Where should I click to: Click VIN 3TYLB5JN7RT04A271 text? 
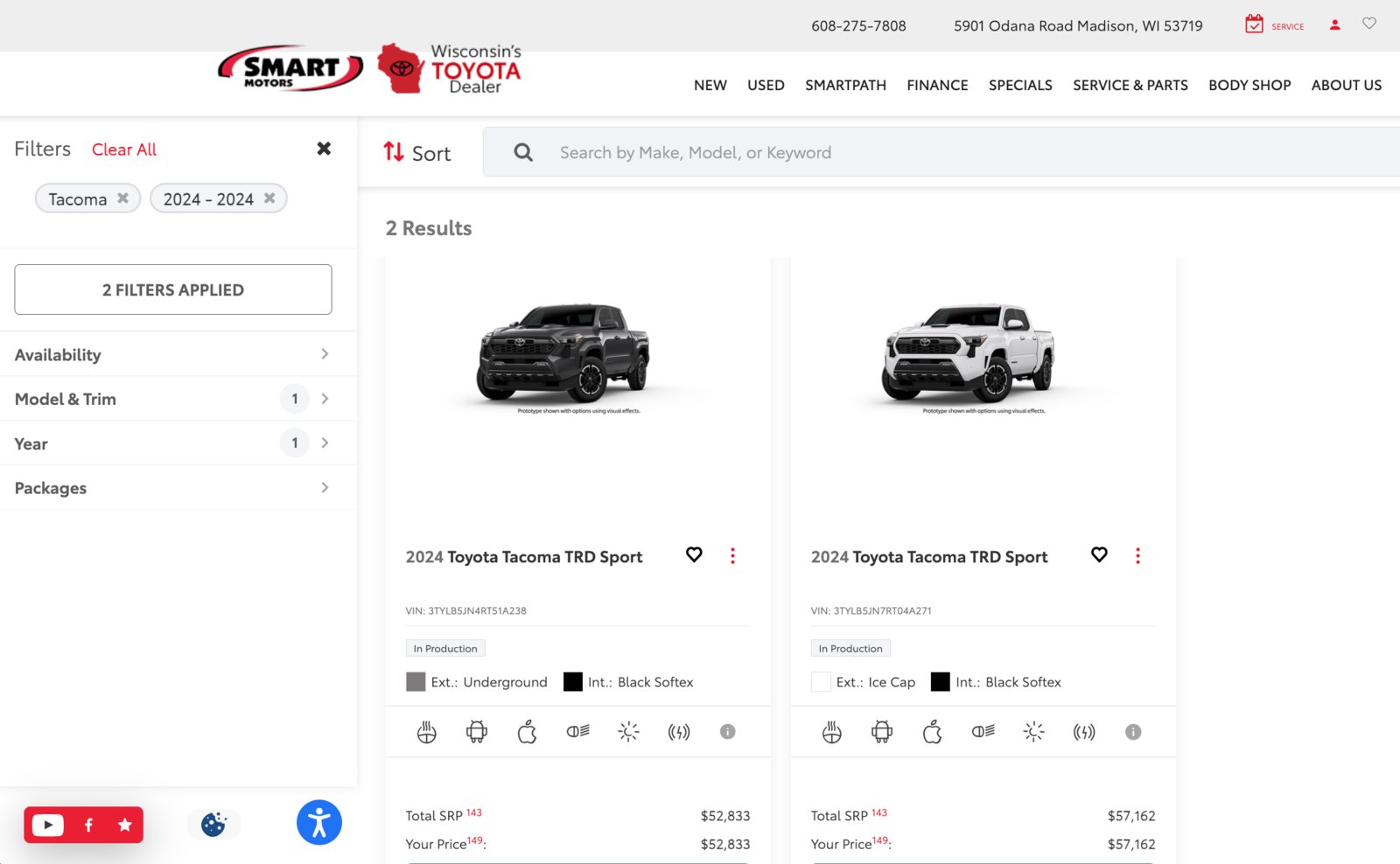point(871,610)
